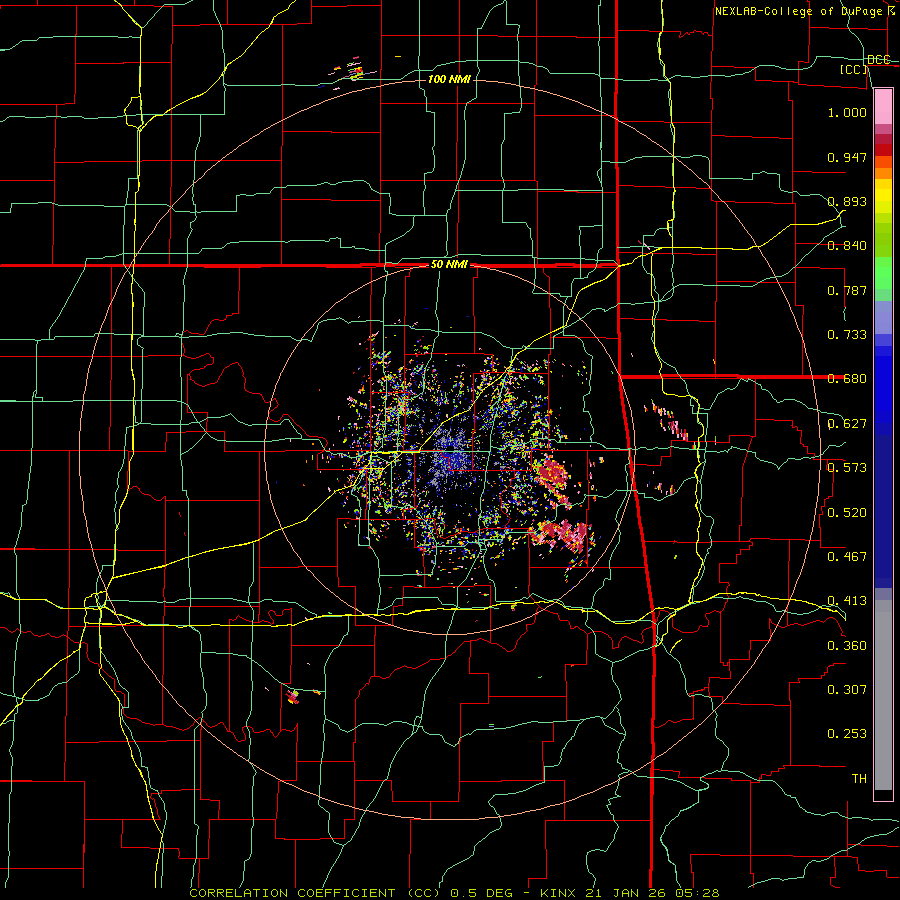Click the KINX 21 JAN 26 05:28 timestamp

click(x=630, y=893)
